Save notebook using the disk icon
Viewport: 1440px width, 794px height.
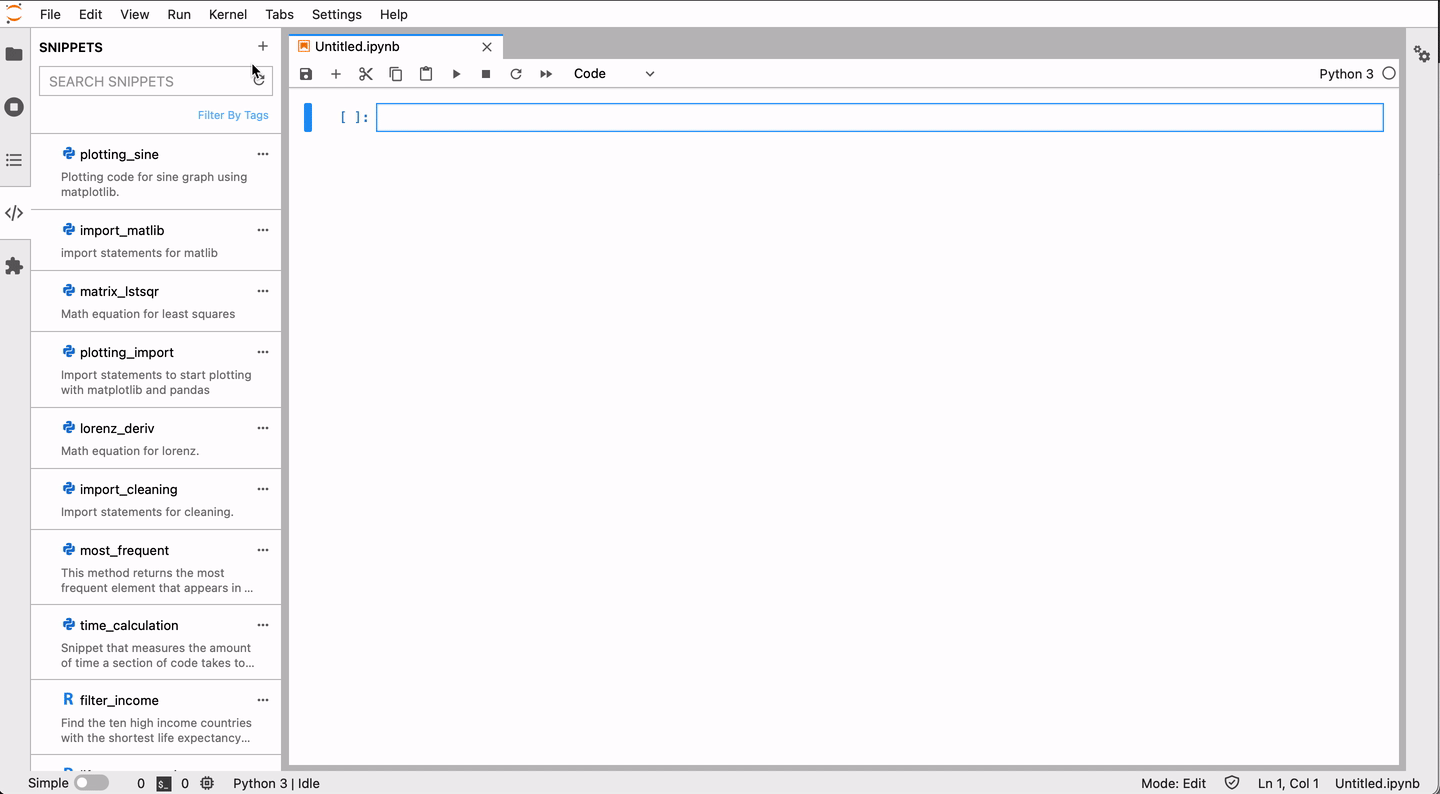coord(306,74)
